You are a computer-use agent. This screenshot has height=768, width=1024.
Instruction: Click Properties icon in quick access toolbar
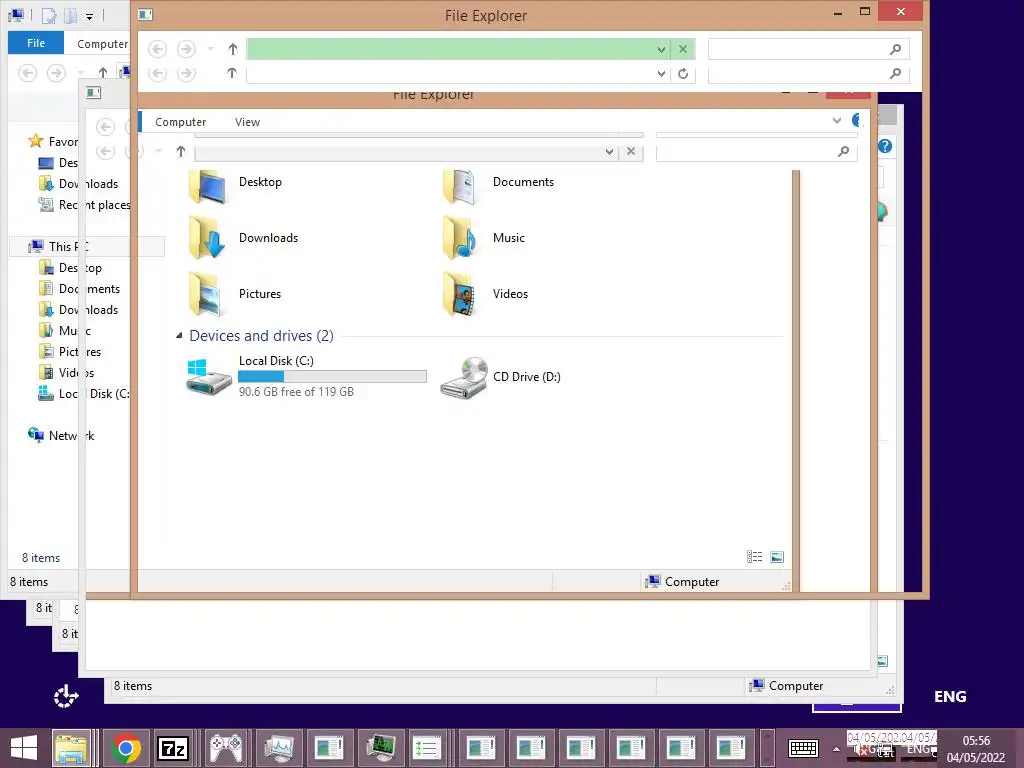tap(49, 16)
